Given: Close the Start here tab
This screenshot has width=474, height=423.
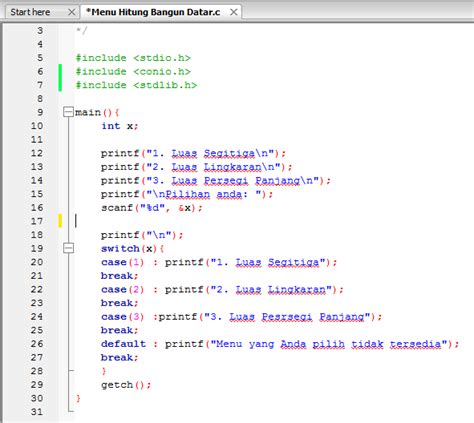Looking at the screenshot, I should pos(71,12).
